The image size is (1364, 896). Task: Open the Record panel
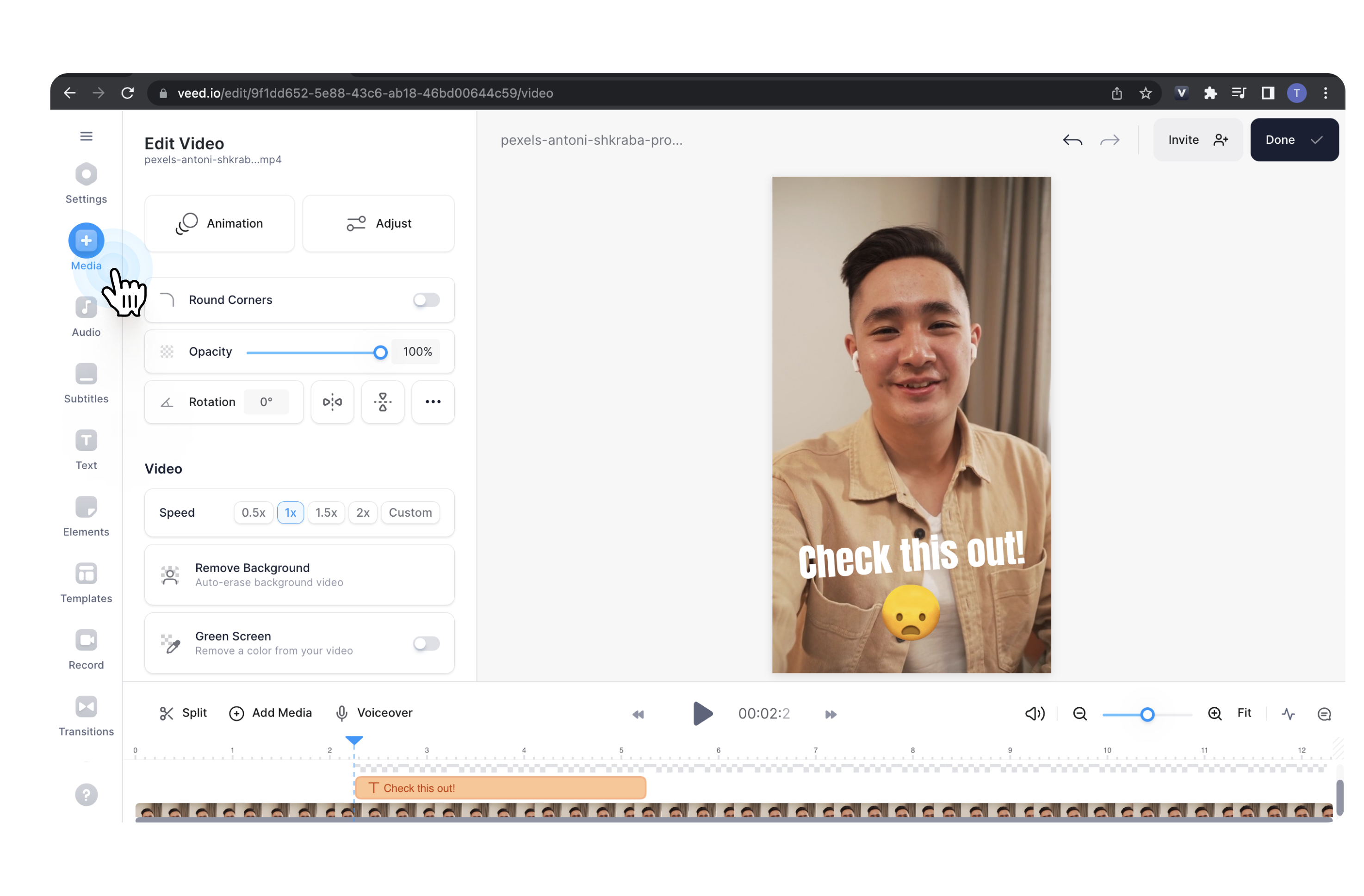86,649
